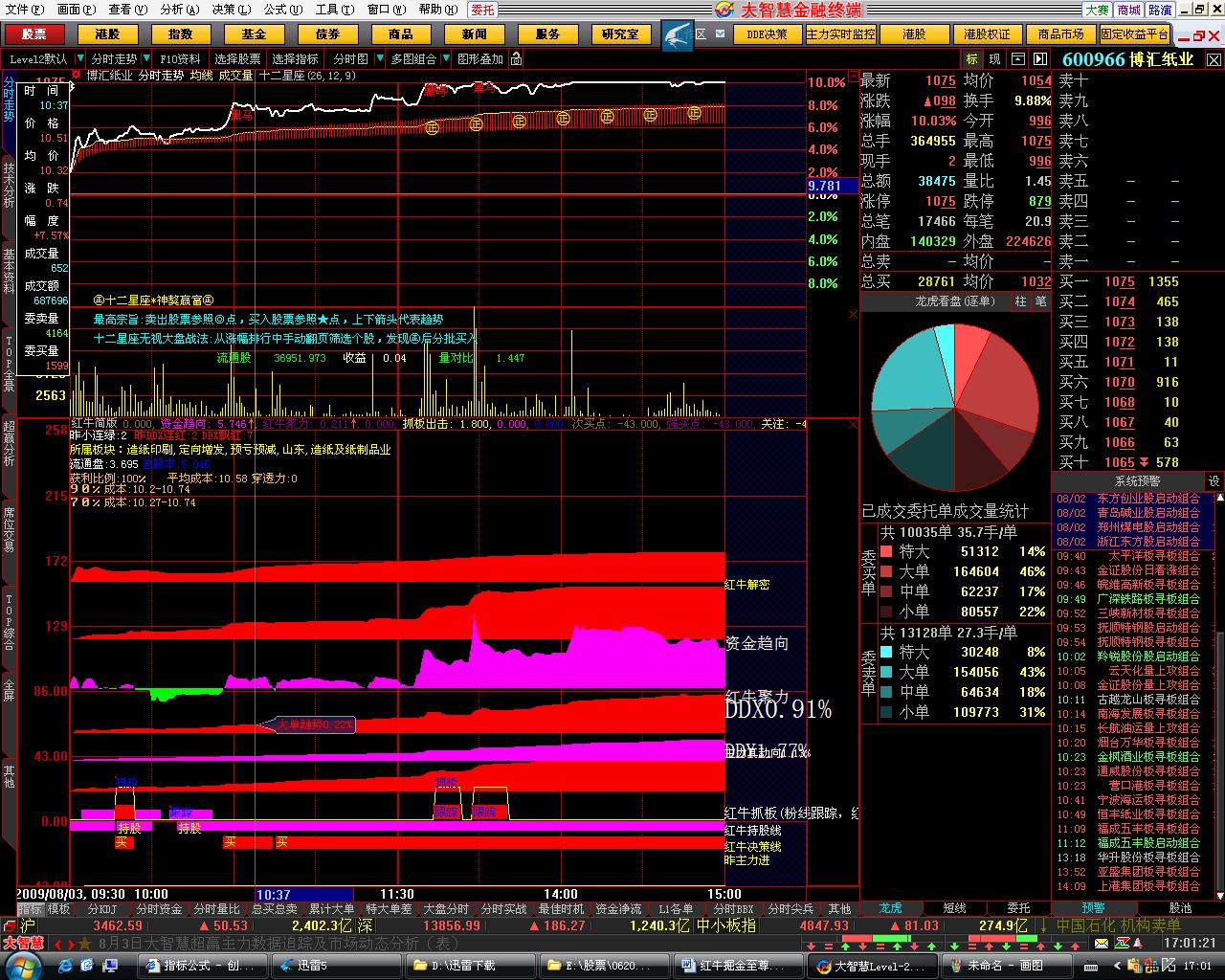Toggle the 现 button in the quote header

coord(995,59)
